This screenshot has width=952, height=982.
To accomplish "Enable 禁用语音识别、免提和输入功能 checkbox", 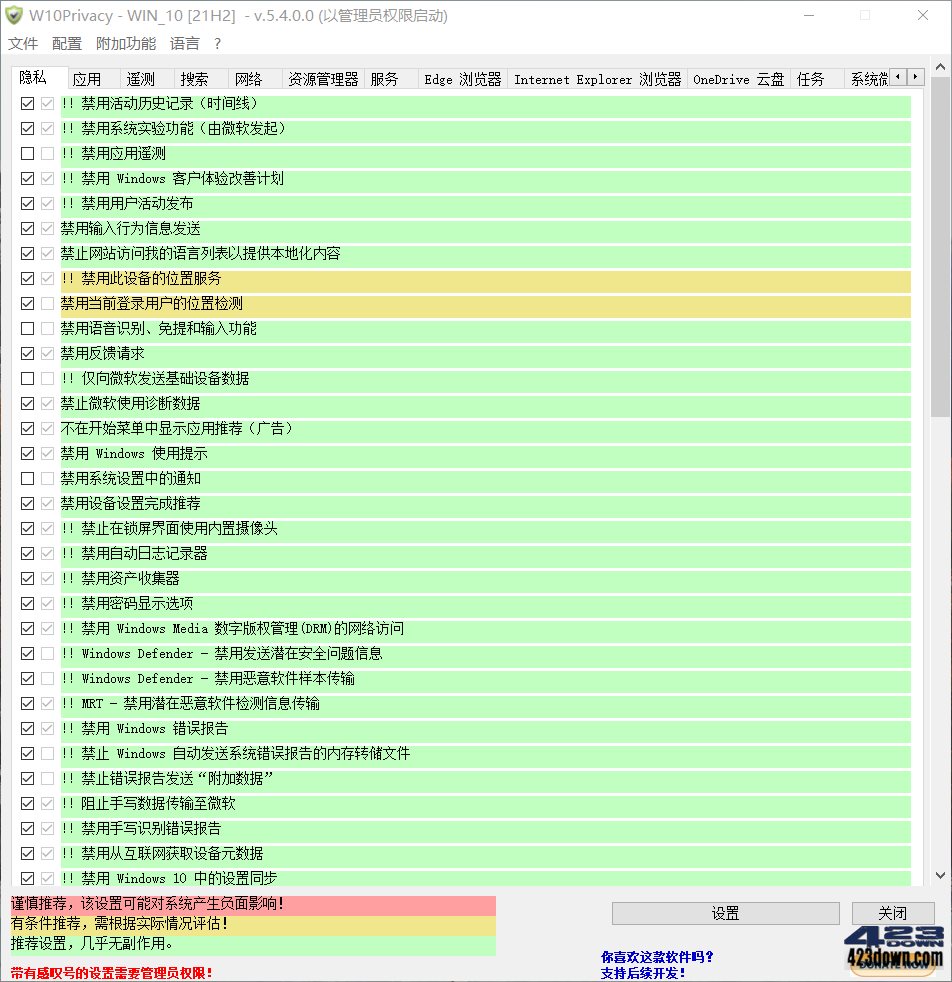I will (x=27, y=328).
